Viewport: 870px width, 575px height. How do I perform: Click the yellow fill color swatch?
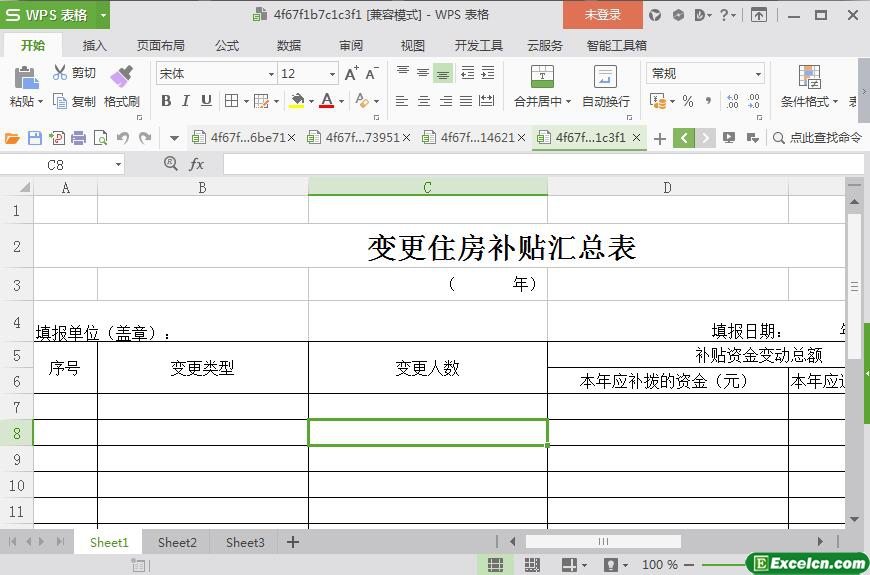296,101
